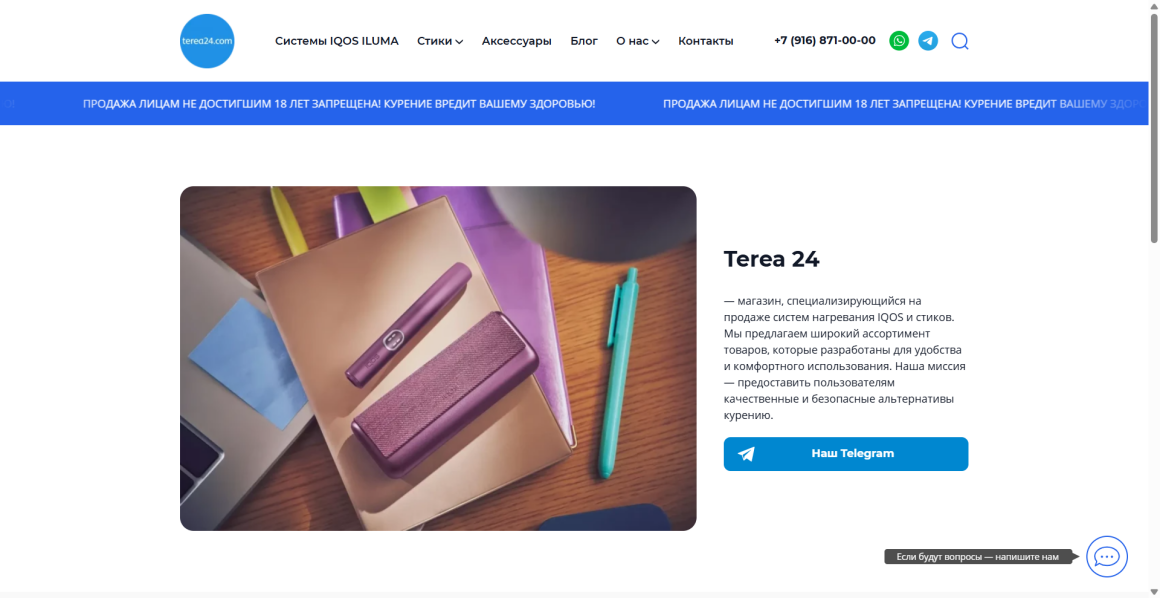Screen dimensions: 1160x598
Task: Click the Если будут вопросы tooltip label
Action: click(x=977, y=557)
